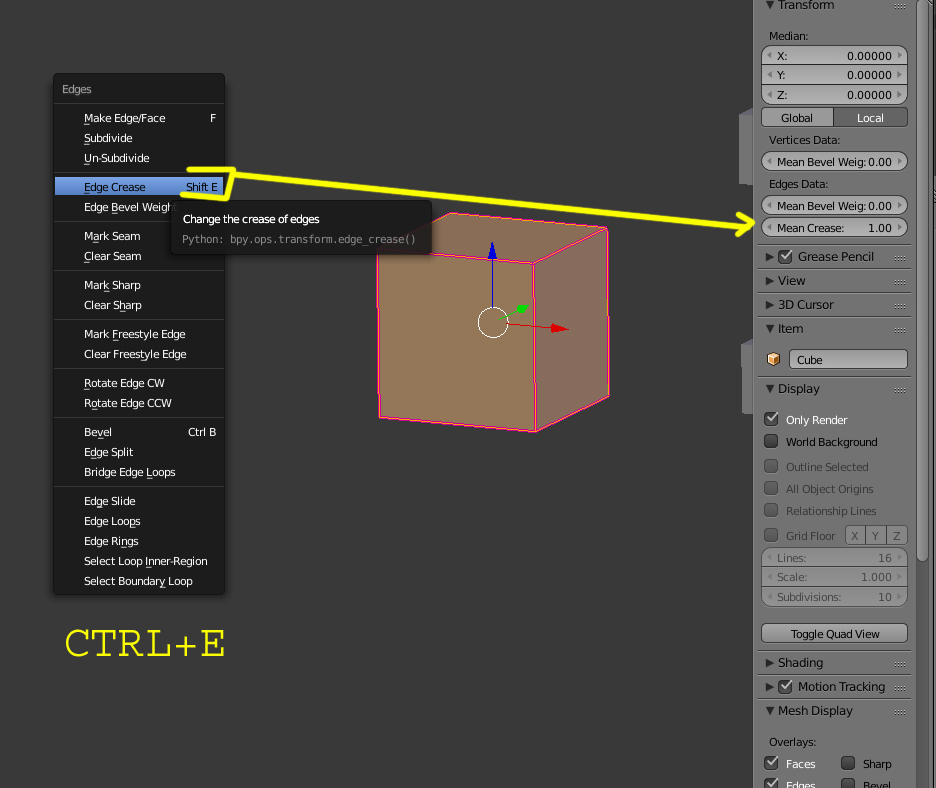Choose Clear Sharp menu entry
This screenshot has width=936, height=788.
(139, 305)
